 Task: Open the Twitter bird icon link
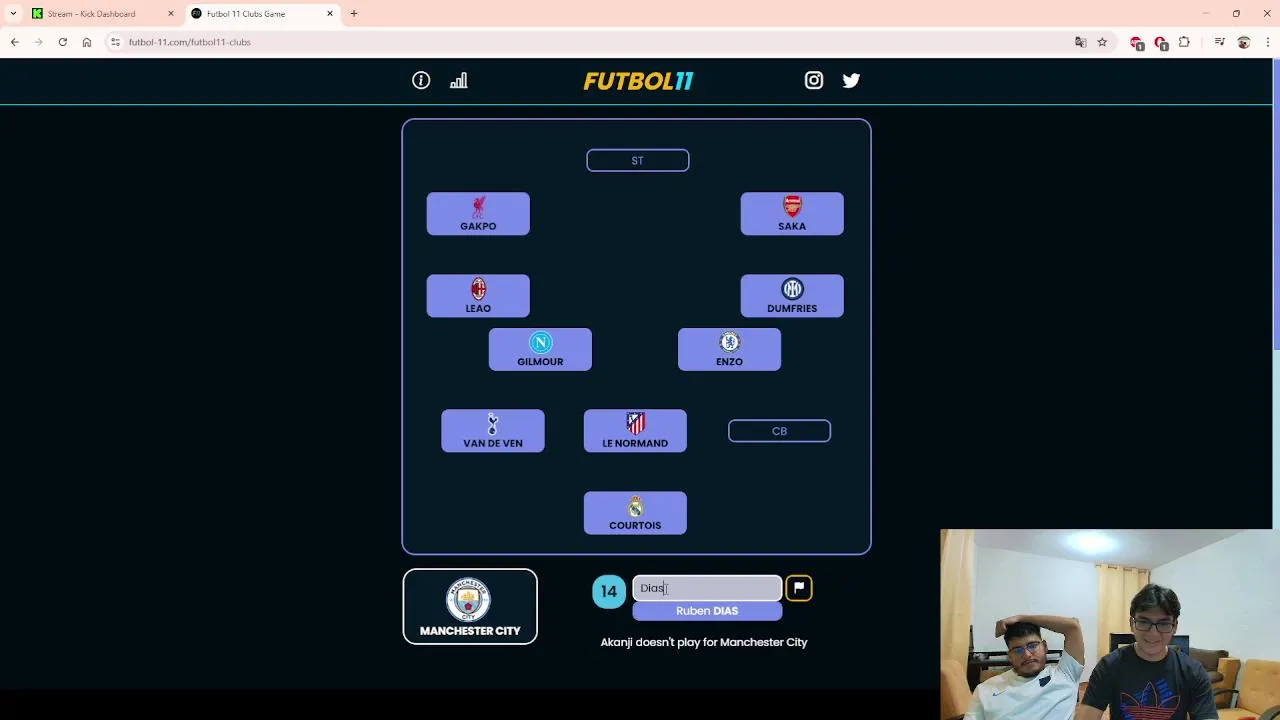[x=851, y=81]
